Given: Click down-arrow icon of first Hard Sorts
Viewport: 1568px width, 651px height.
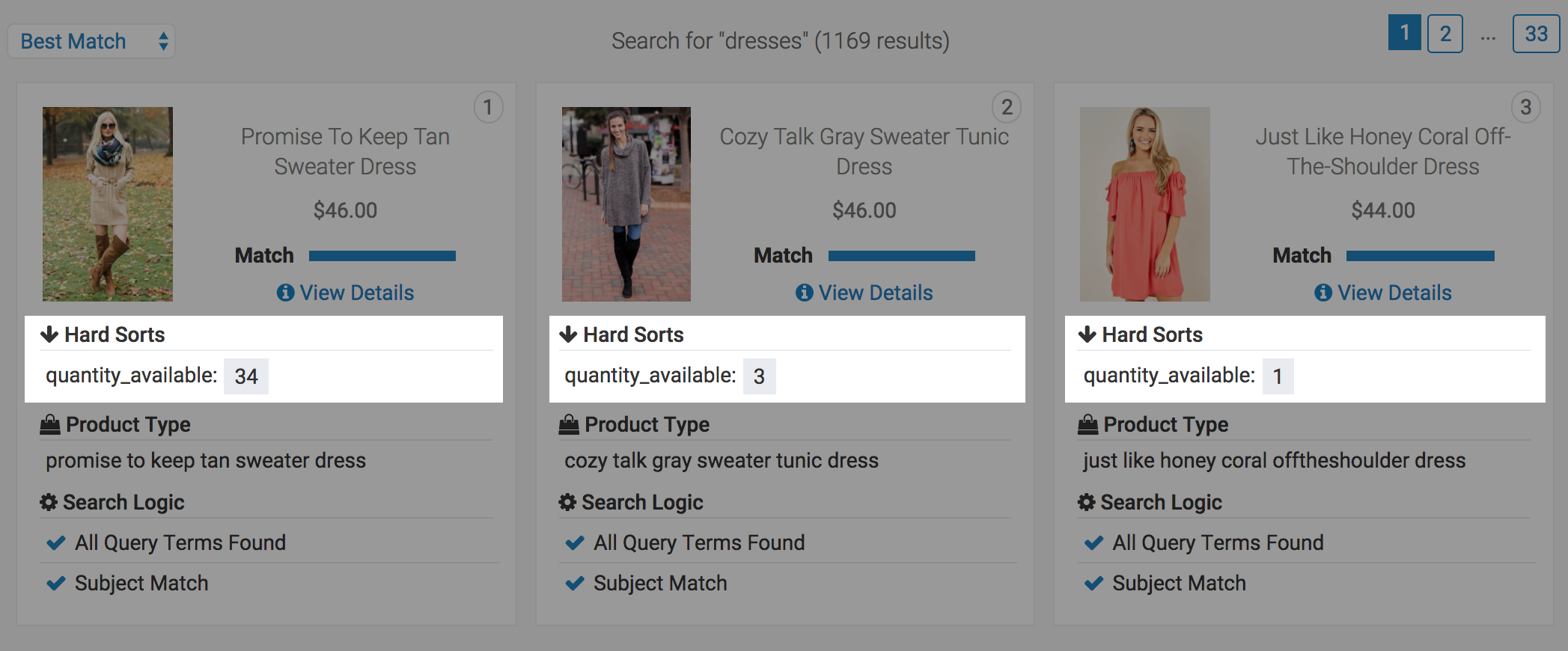Looking at the screenshot, I should click(49, 334).
